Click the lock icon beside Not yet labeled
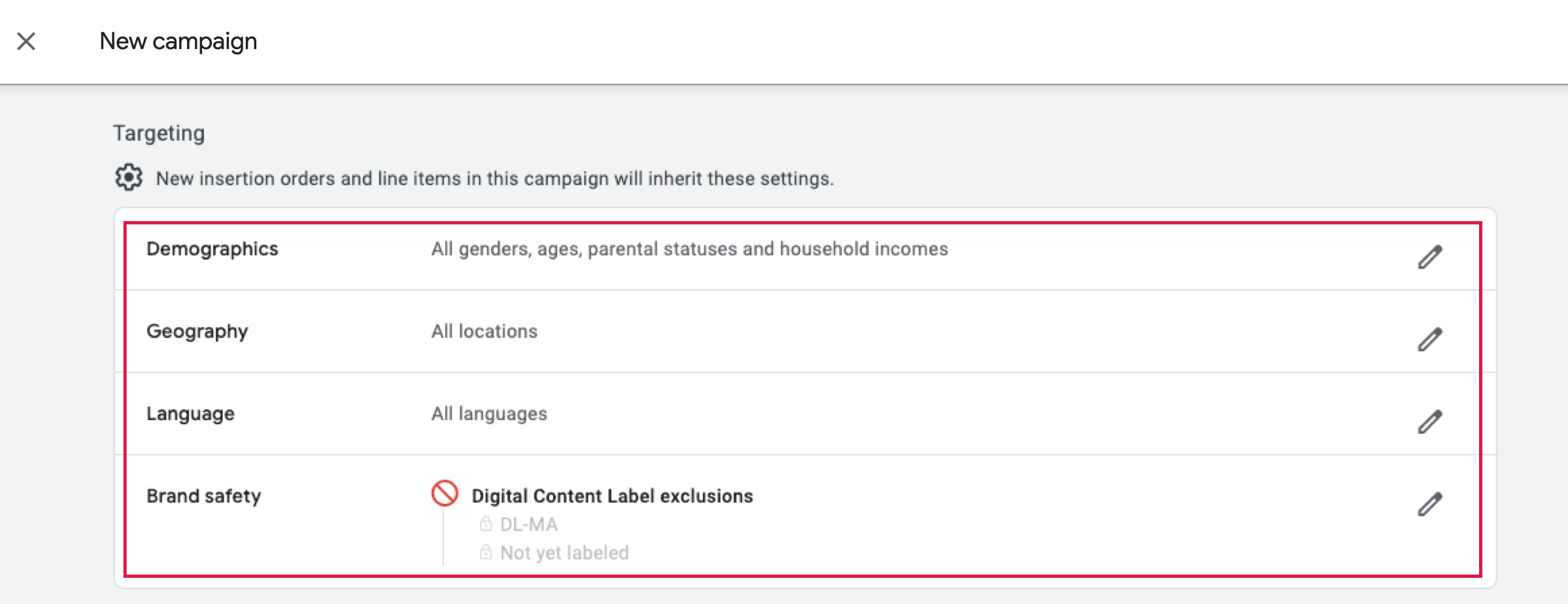This screenshot has height=604, width=1568. coord(486,552)
